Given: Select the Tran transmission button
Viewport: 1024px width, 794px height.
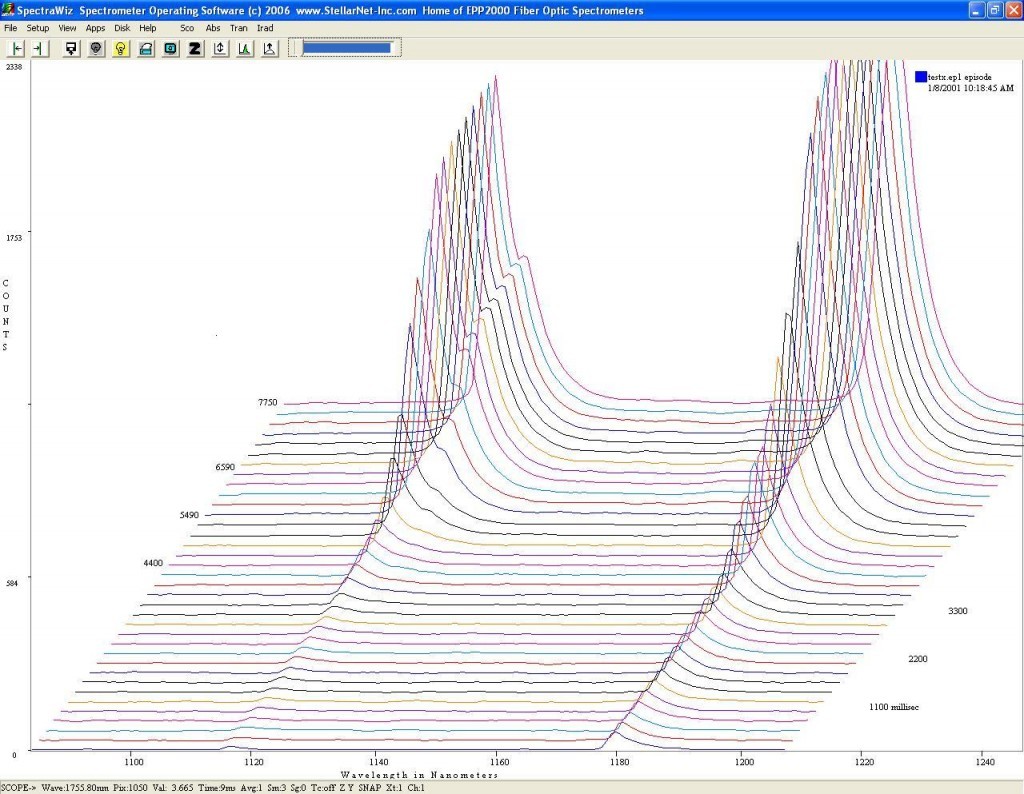Looking at the screenshot, I should 239,28.
